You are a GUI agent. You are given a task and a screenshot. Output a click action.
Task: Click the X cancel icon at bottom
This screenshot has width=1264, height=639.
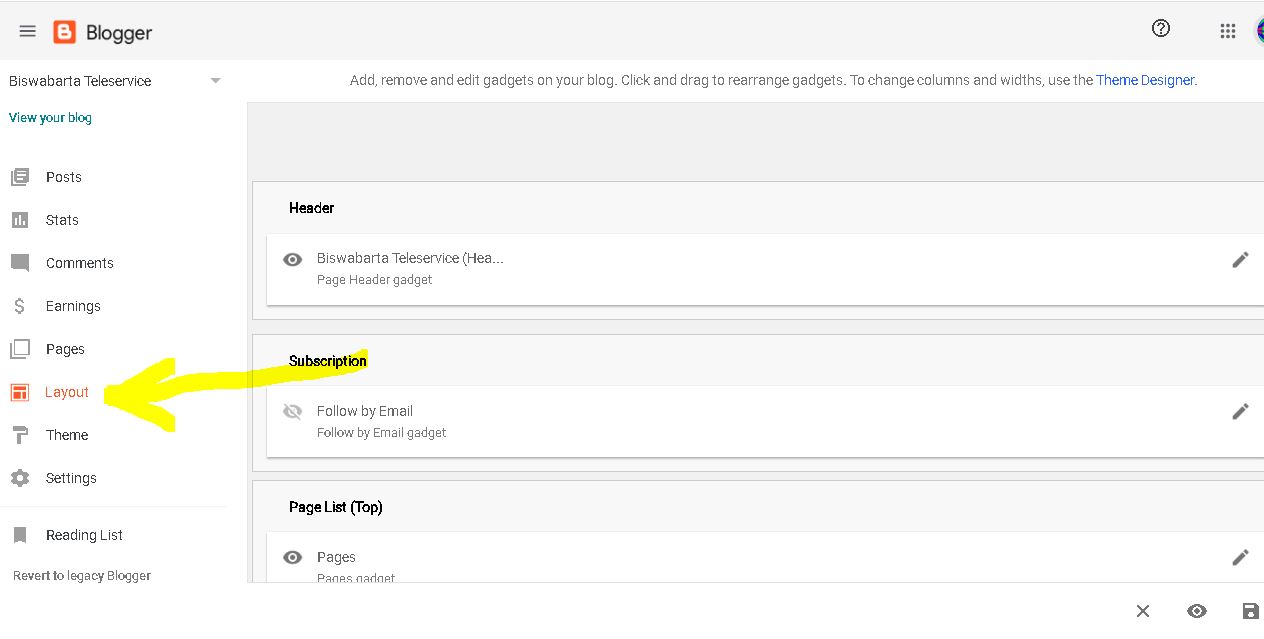(1143, 611)
